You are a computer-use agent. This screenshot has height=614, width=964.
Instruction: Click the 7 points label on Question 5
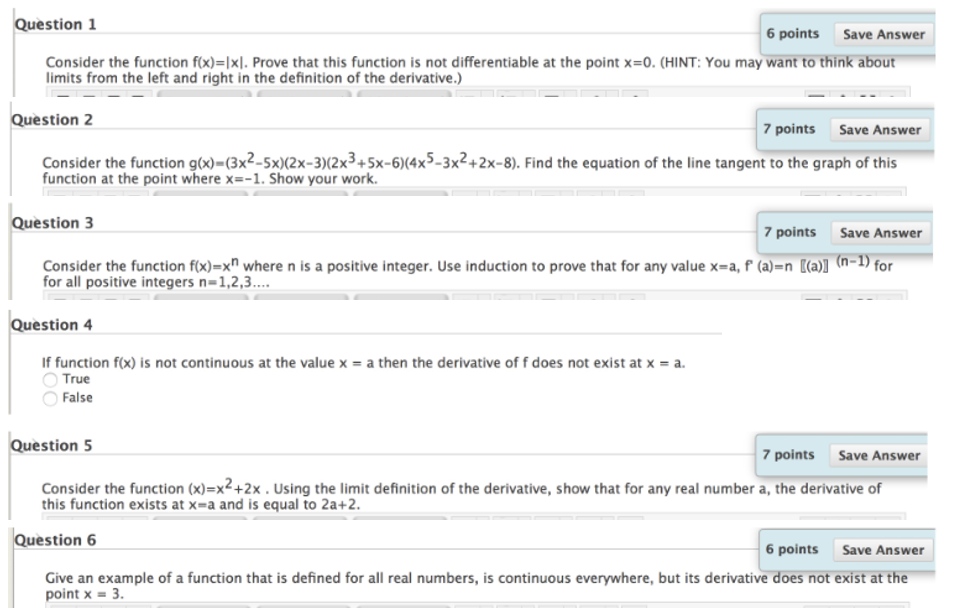click(788, 455)
